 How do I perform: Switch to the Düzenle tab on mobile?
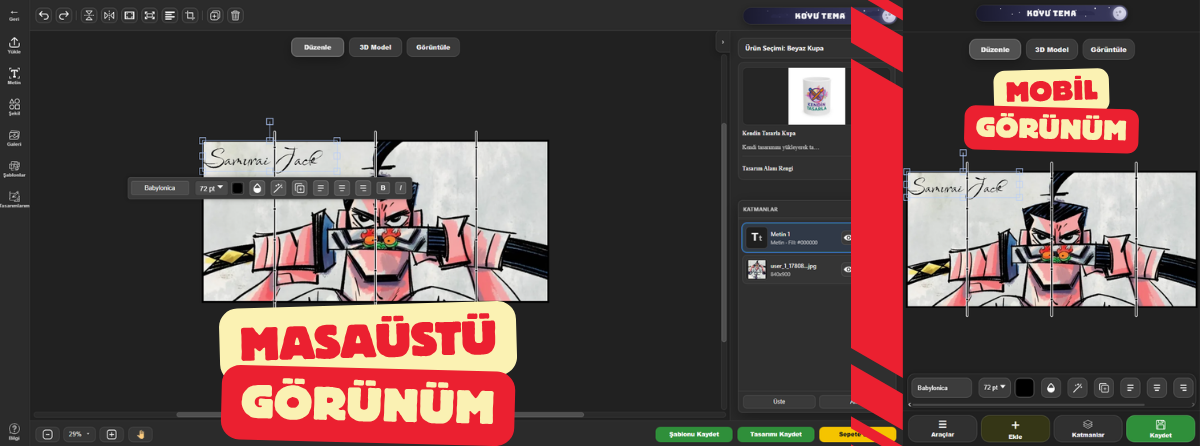pyautogui.click(x=995, y=49)
